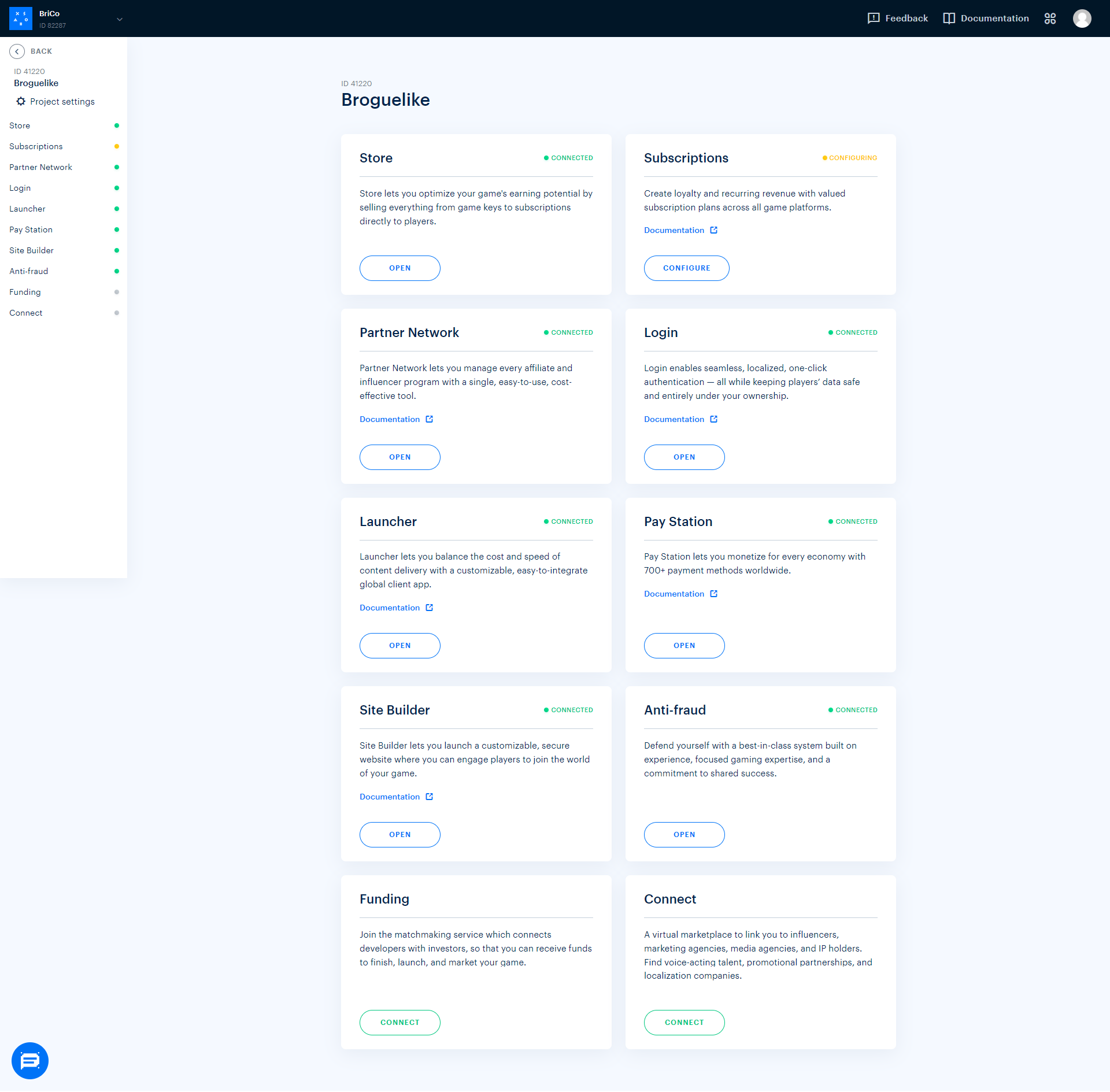1110x1092 pixels.
Task: Click OPEN on the Site Builder card
Action: pyautogui.click(x=400, y=835)
